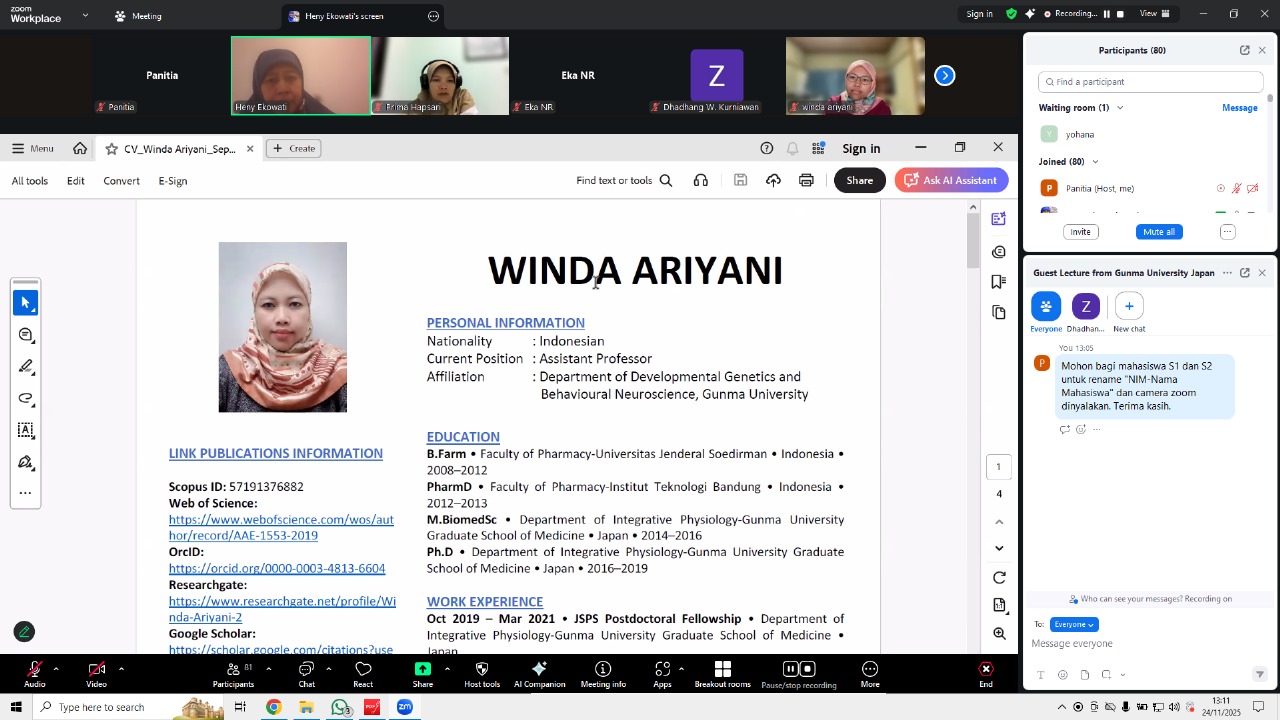Click the React heart icon
Image resolution: width=1280 pixels, height=720 pixels.
(363, 669)
